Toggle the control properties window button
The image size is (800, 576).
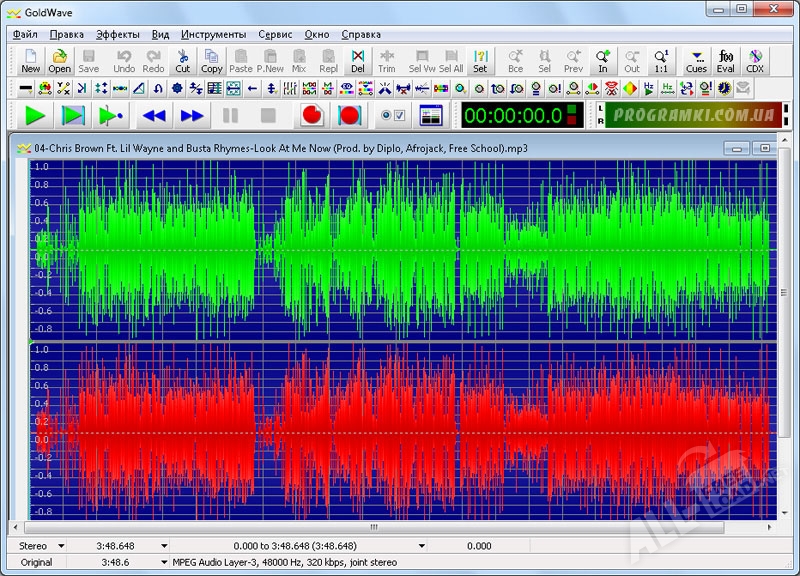(431, 116)
